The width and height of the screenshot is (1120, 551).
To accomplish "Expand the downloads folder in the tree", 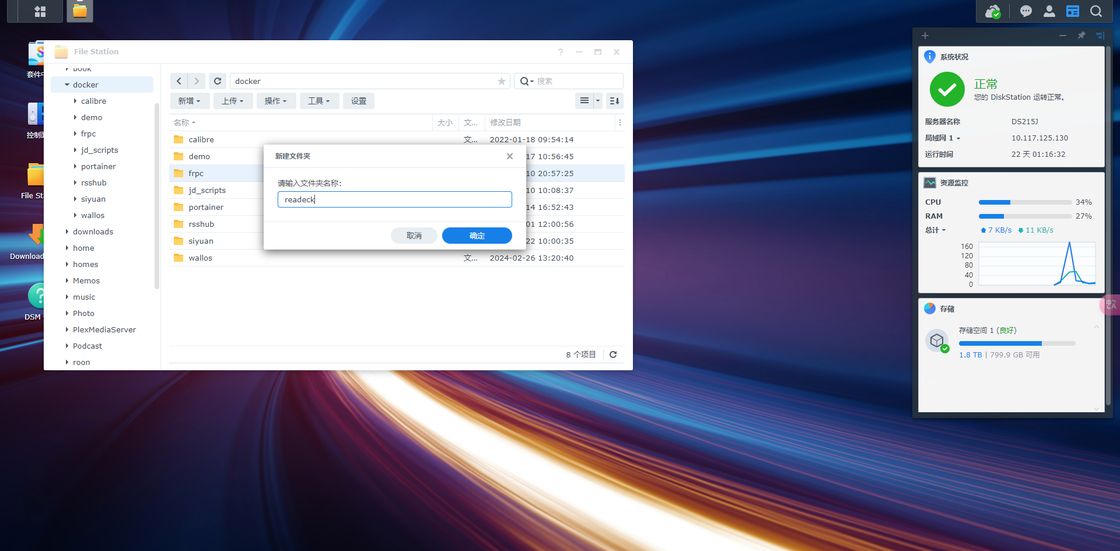I will pos(66,232).
